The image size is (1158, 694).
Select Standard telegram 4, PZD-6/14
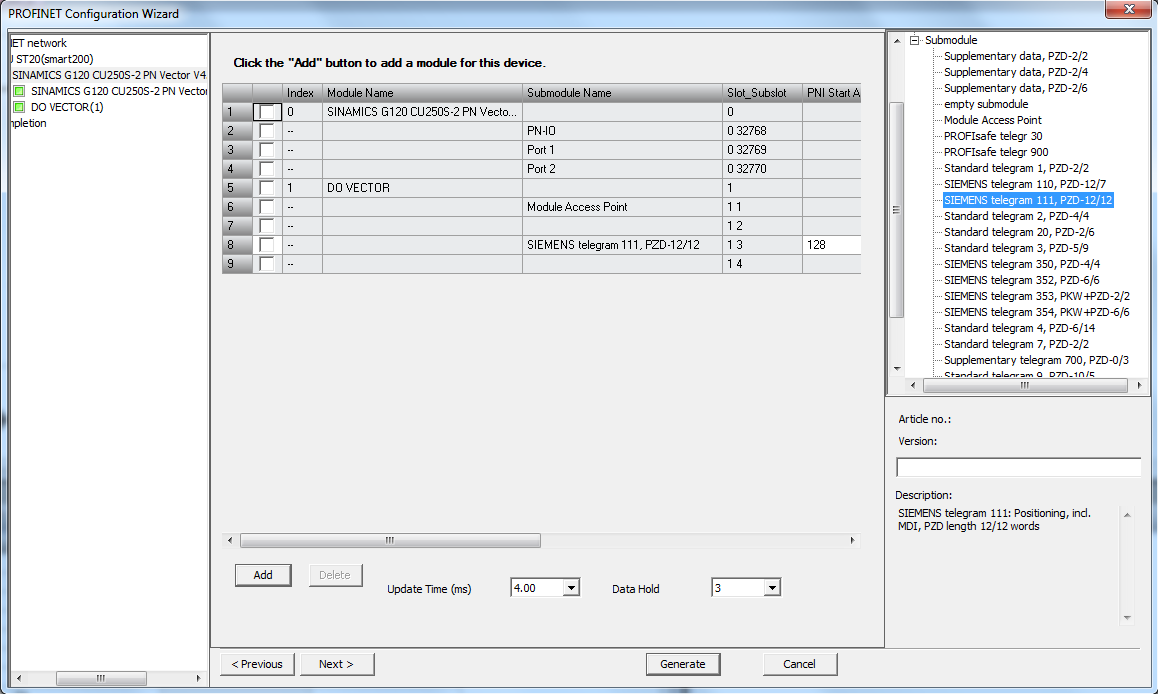(x=1019, y=328)
